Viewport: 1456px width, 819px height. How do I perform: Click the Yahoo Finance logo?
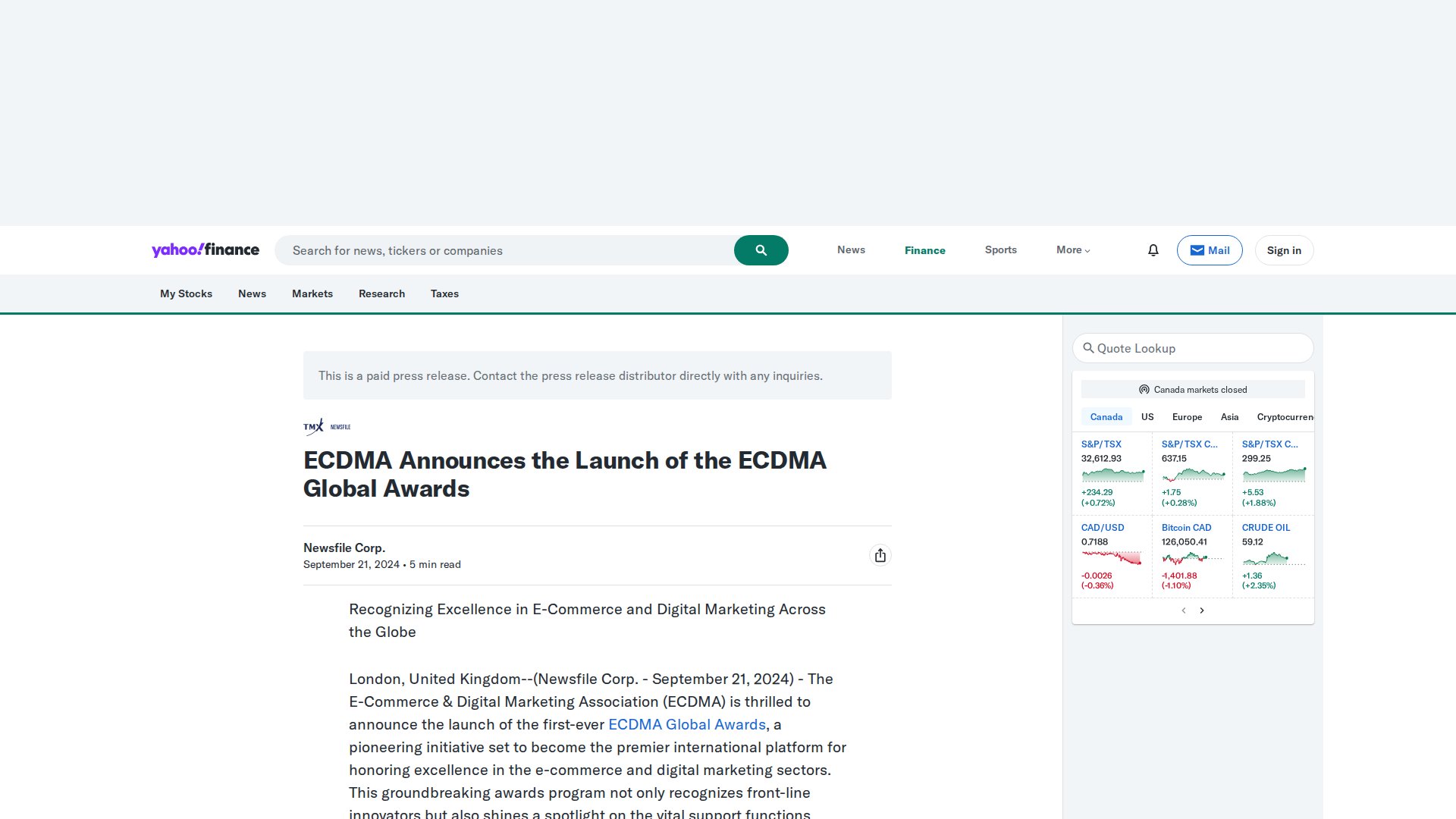coord(206,249)
